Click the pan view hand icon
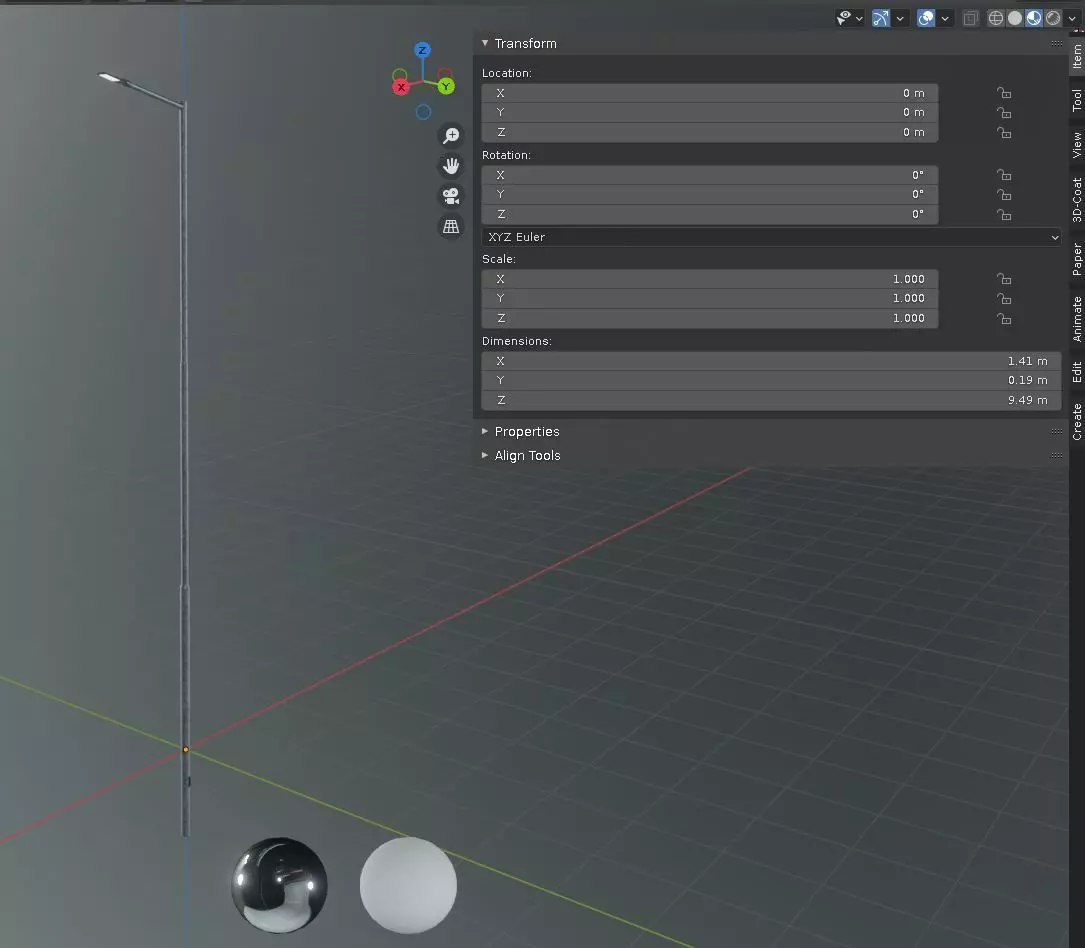The height and width of the screenshot is (948, 1085). pyautogui.click(x=451, y=165)
